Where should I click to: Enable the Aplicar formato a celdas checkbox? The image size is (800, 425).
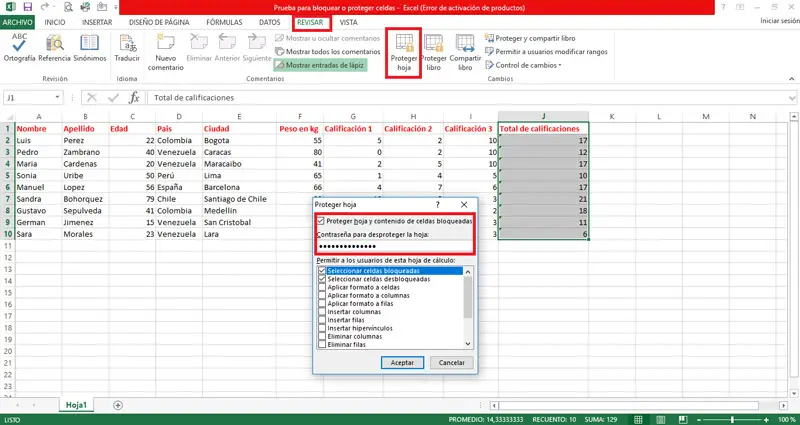(321, 287)
